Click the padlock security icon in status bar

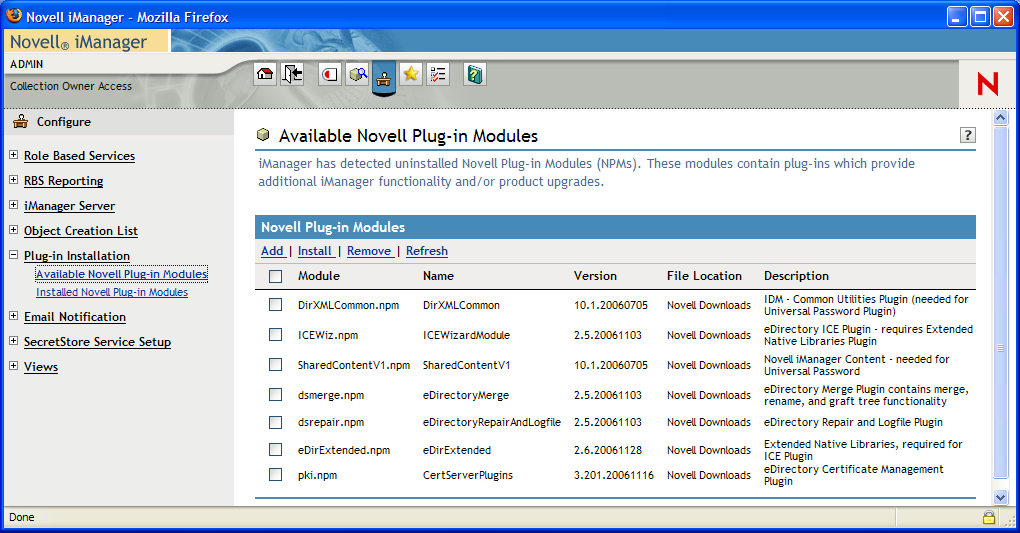(989, 517)
